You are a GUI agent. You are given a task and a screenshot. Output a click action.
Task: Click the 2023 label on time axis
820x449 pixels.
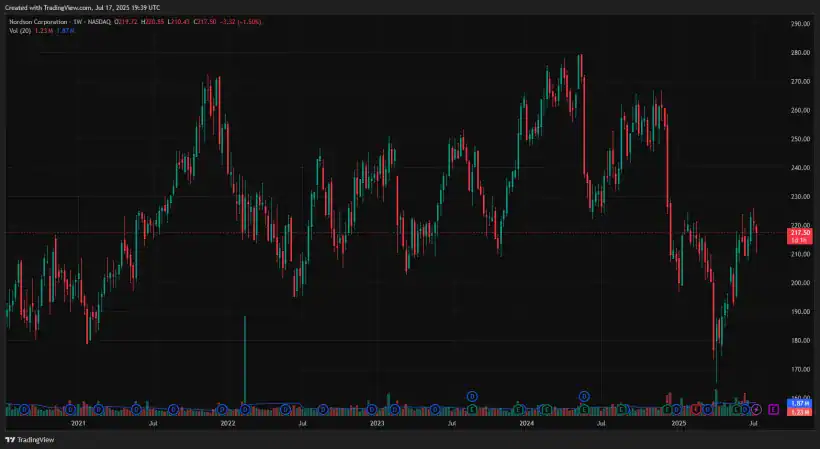(x=377, y=424)
